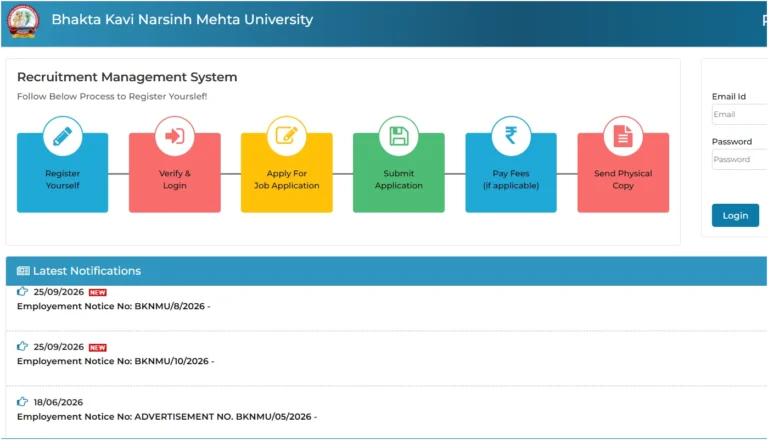Viewport: 768px width, 440px height.
Task: Click the pointing-hand icon next to BKNMU/10/2026 notice date
Action: (22, 346)
